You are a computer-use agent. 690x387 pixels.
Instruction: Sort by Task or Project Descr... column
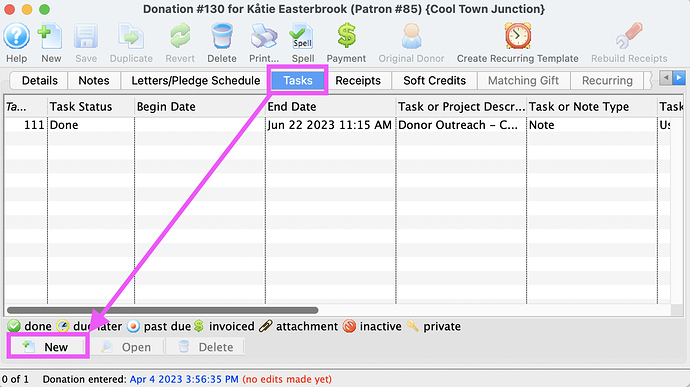(461, 107)
